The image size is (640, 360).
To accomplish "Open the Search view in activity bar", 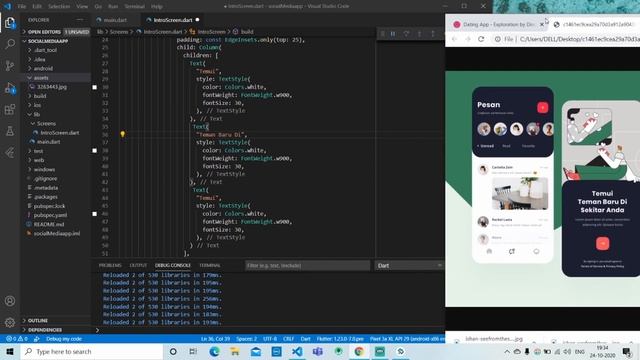I will [x=10, y=44].
